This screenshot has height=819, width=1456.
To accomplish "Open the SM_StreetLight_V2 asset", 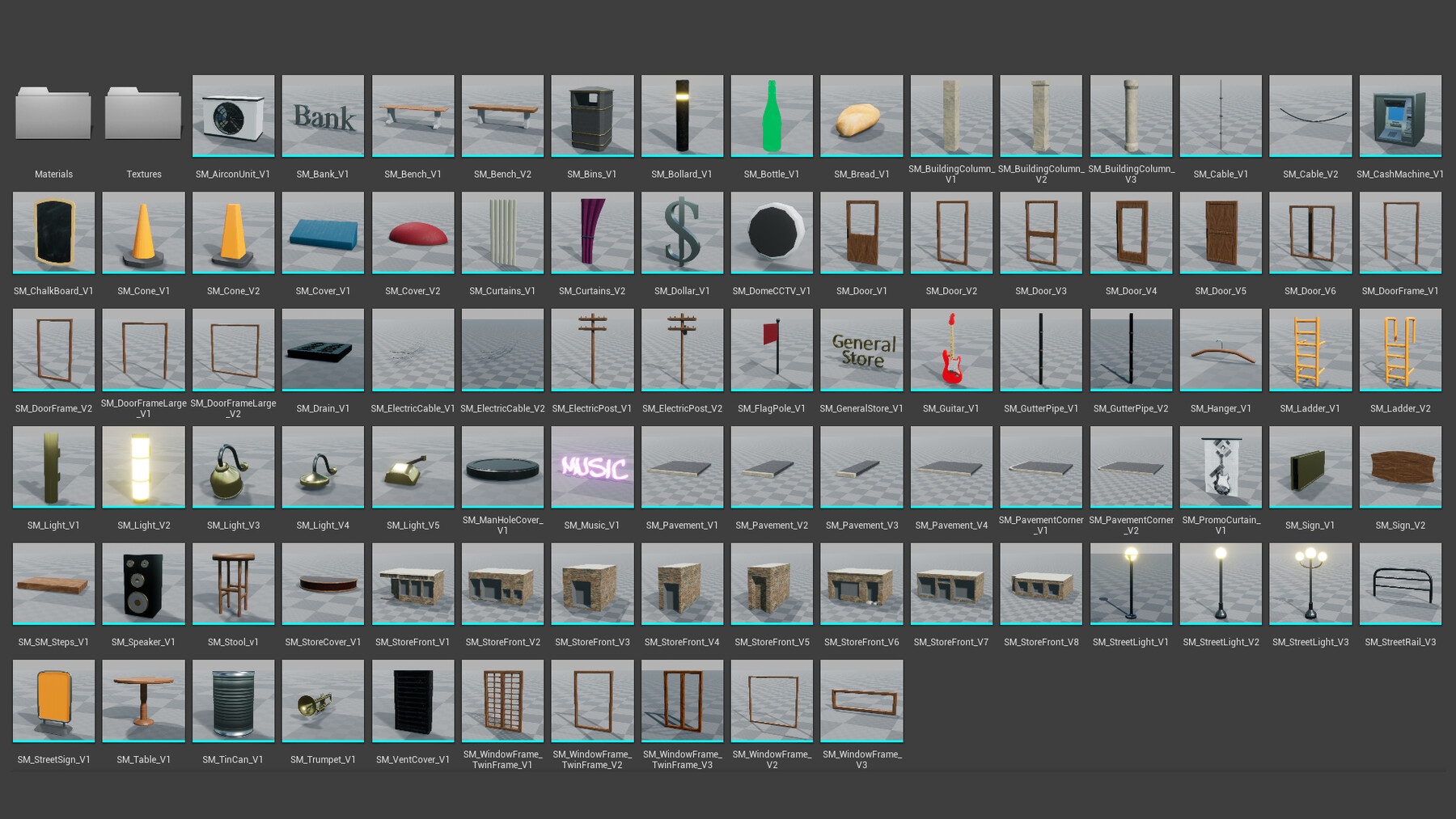I will tap(1221, 584).
